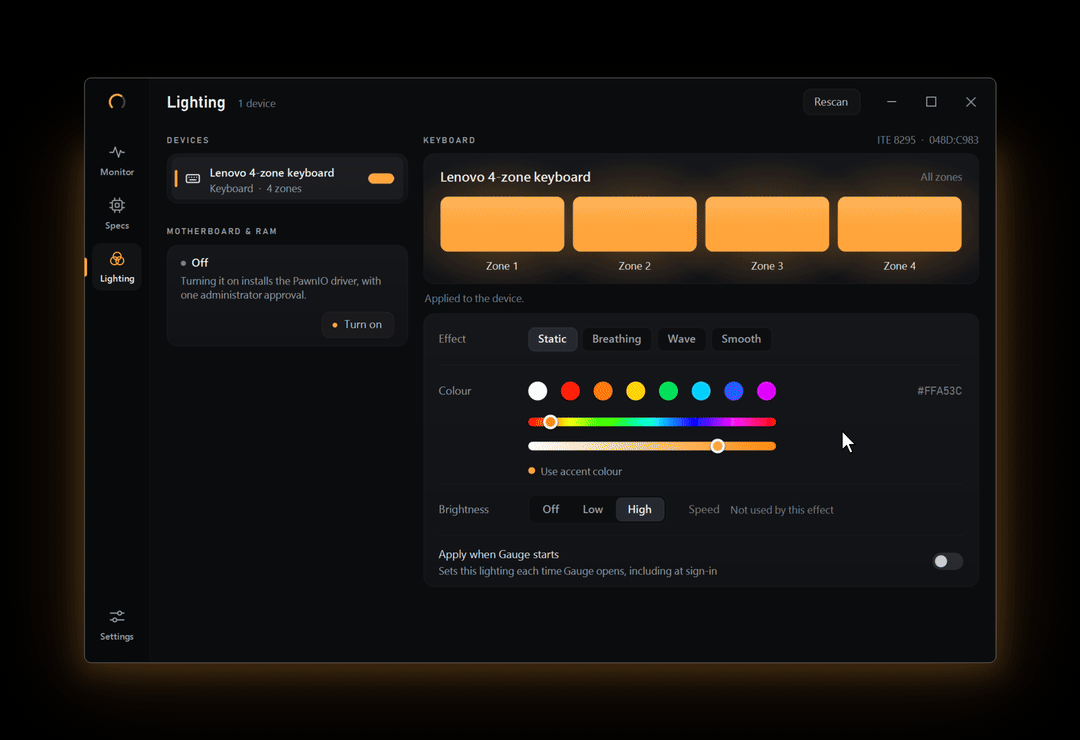
Task: Click the Gauge app logo icon
Action: click(117, 102)
